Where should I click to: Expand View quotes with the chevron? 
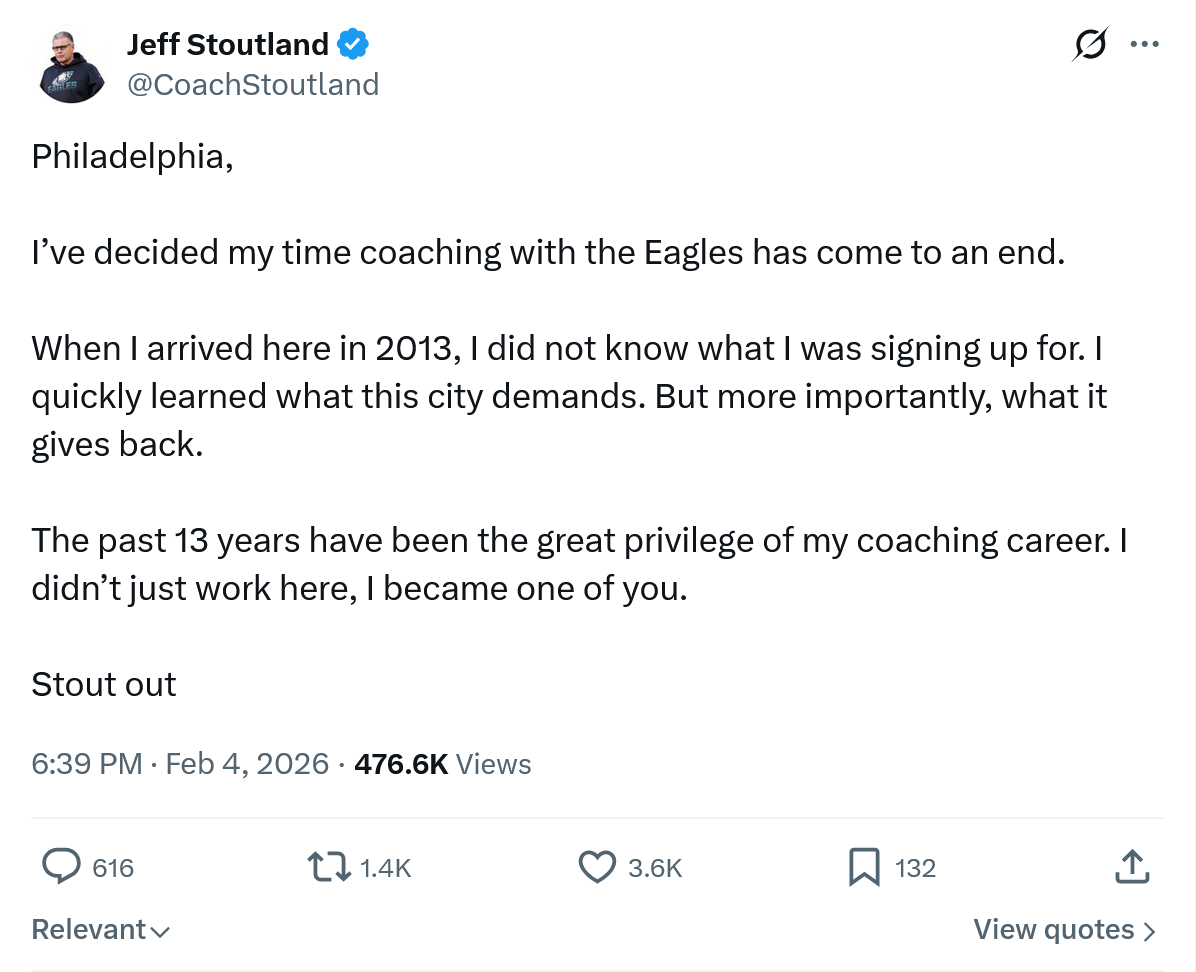(1063, 929)
